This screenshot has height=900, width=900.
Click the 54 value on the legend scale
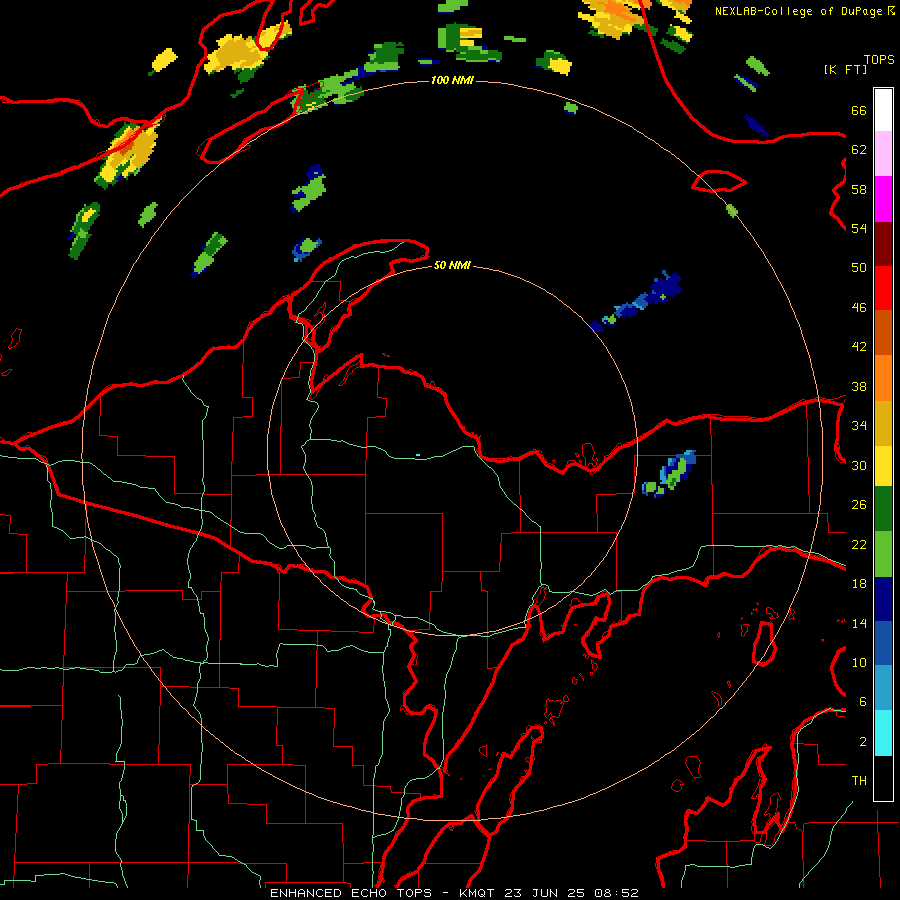[x=859, y=228]
